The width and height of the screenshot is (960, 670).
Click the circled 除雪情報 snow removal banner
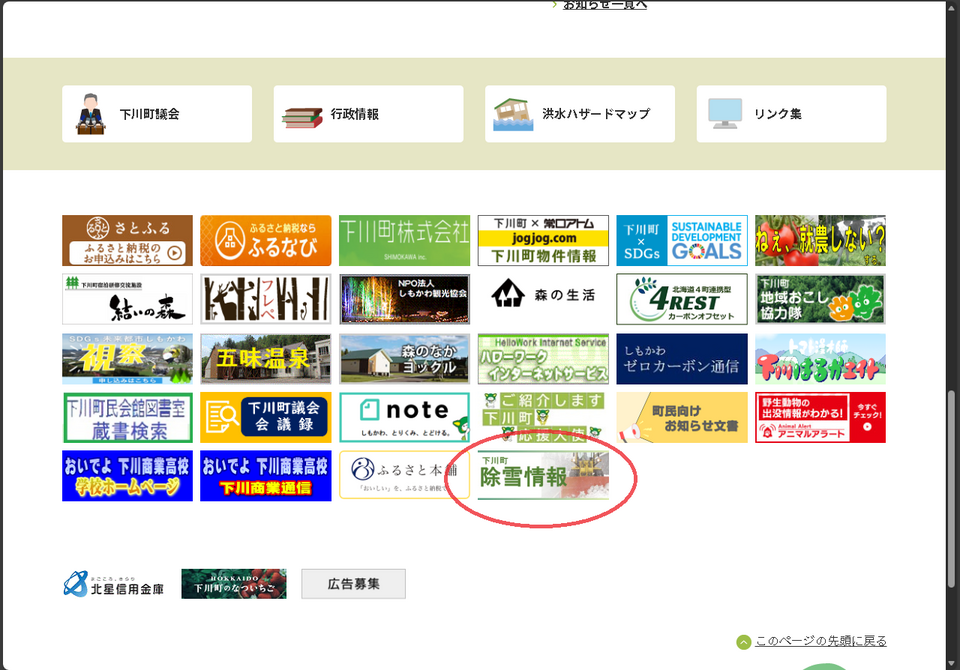pyautogui.click(x=542, y=476)
